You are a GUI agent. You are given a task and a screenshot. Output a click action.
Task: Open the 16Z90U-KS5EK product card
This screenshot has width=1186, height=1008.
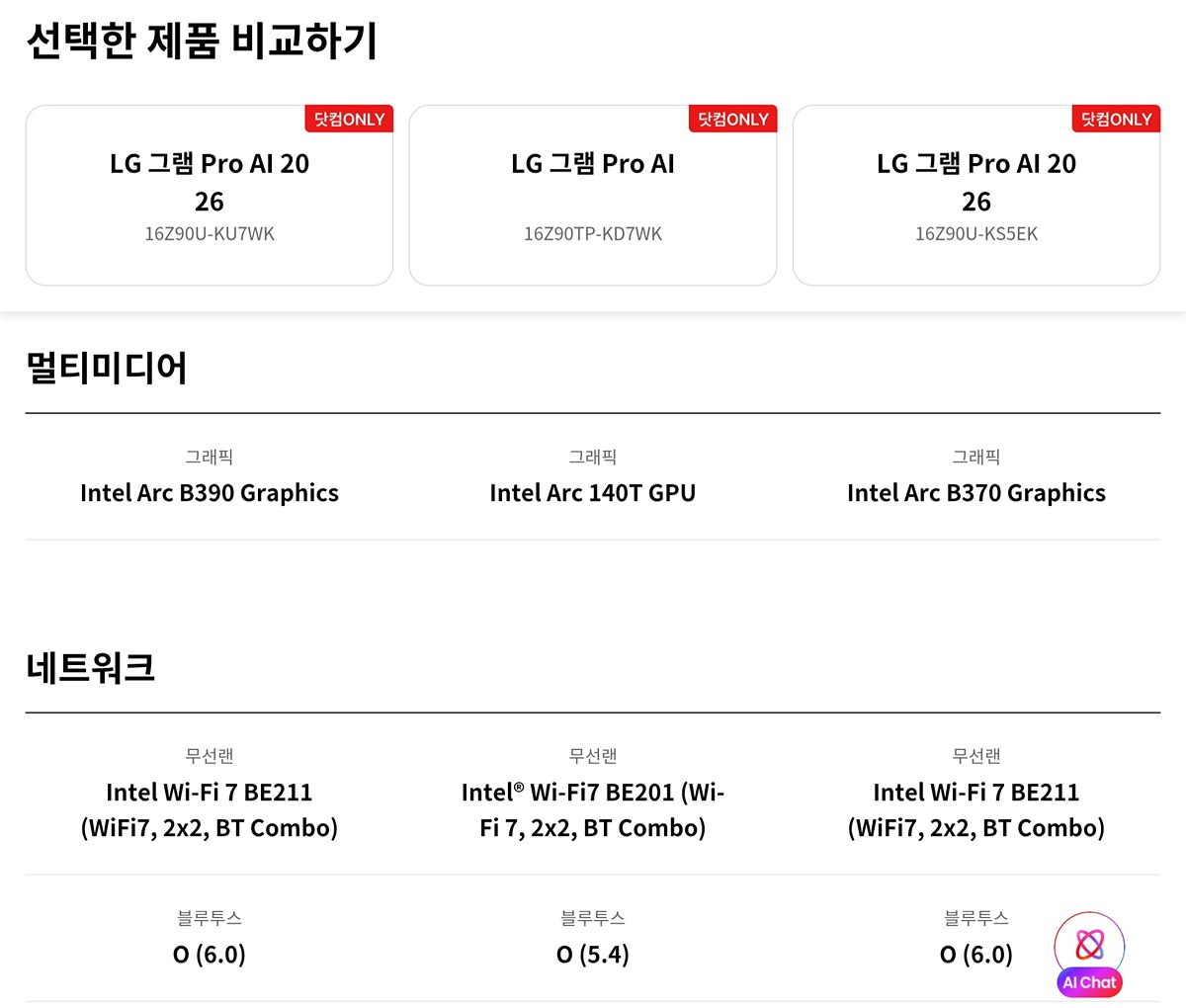pyautogui.click(x=976, y=198)
